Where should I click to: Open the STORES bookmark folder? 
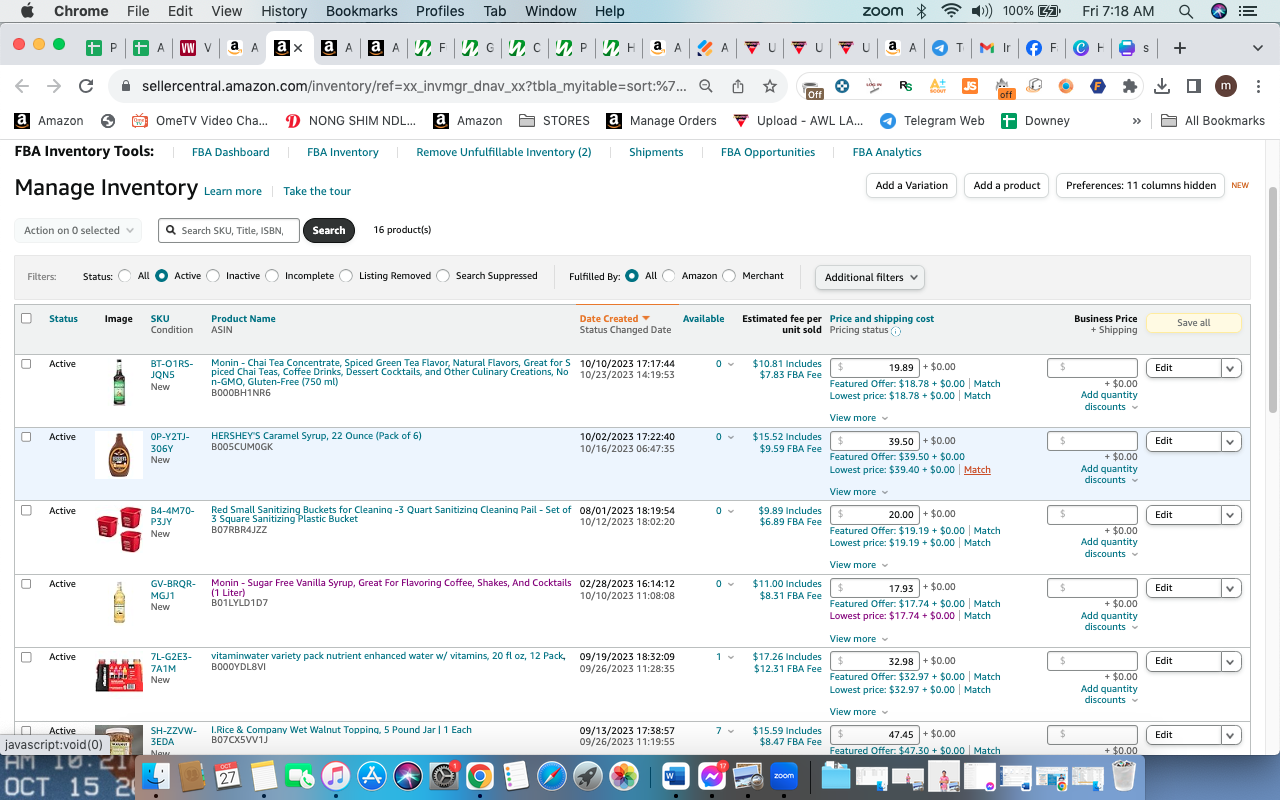pyautogui.click(x=555, y=120)
